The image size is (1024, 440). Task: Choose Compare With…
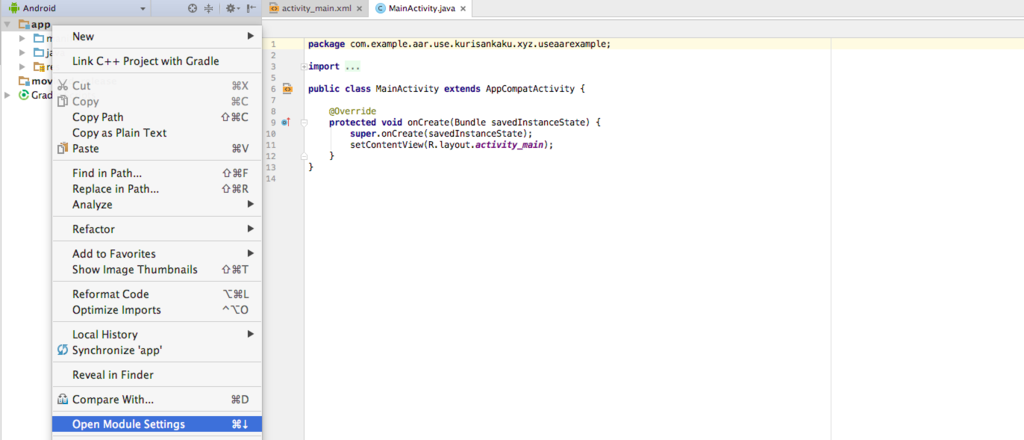tap(157, 400)
